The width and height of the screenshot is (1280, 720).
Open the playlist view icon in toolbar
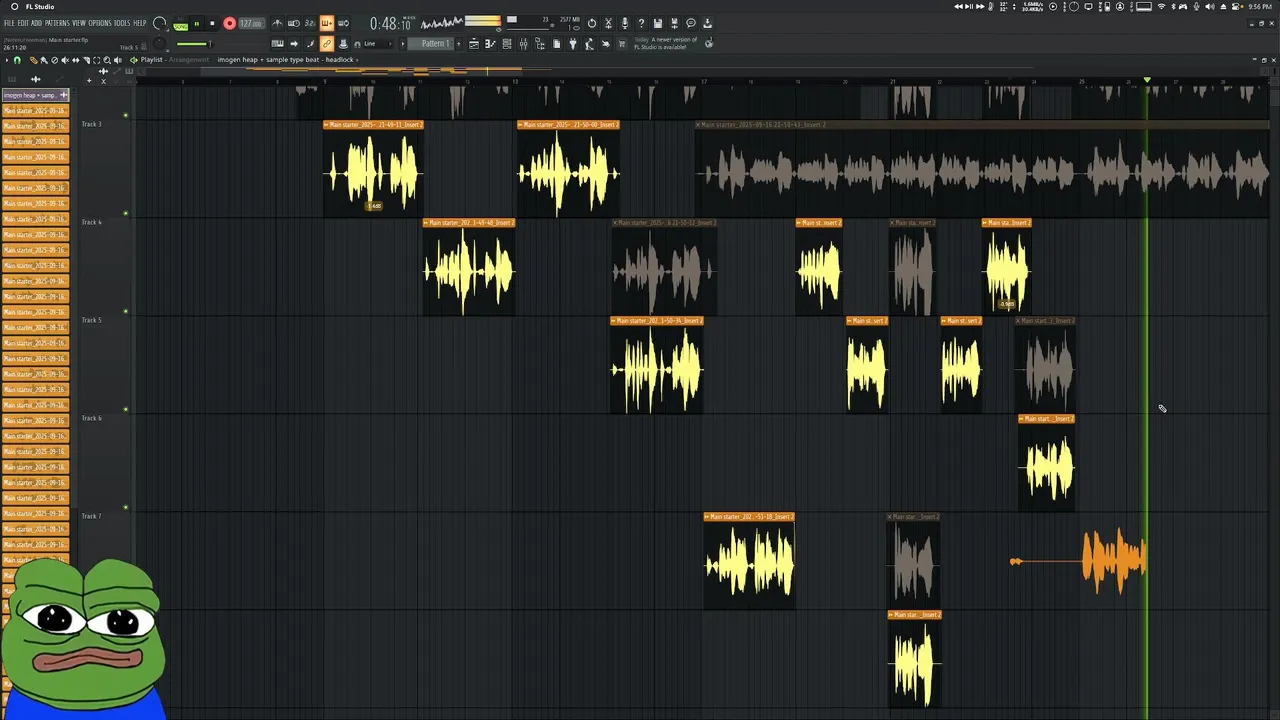[x=474, y=44]
